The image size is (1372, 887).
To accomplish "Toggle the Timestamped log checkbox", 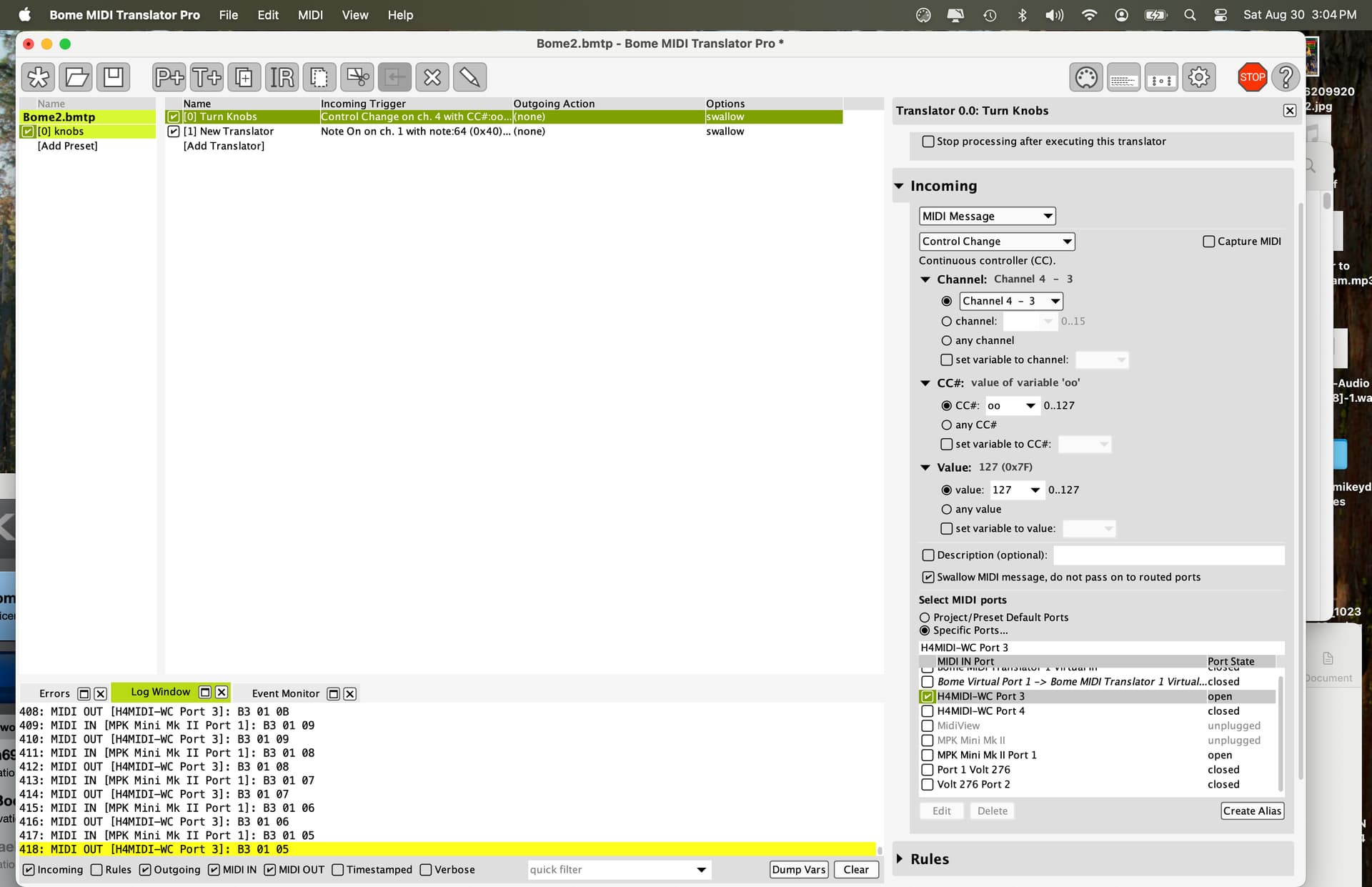I will [338, 870].
